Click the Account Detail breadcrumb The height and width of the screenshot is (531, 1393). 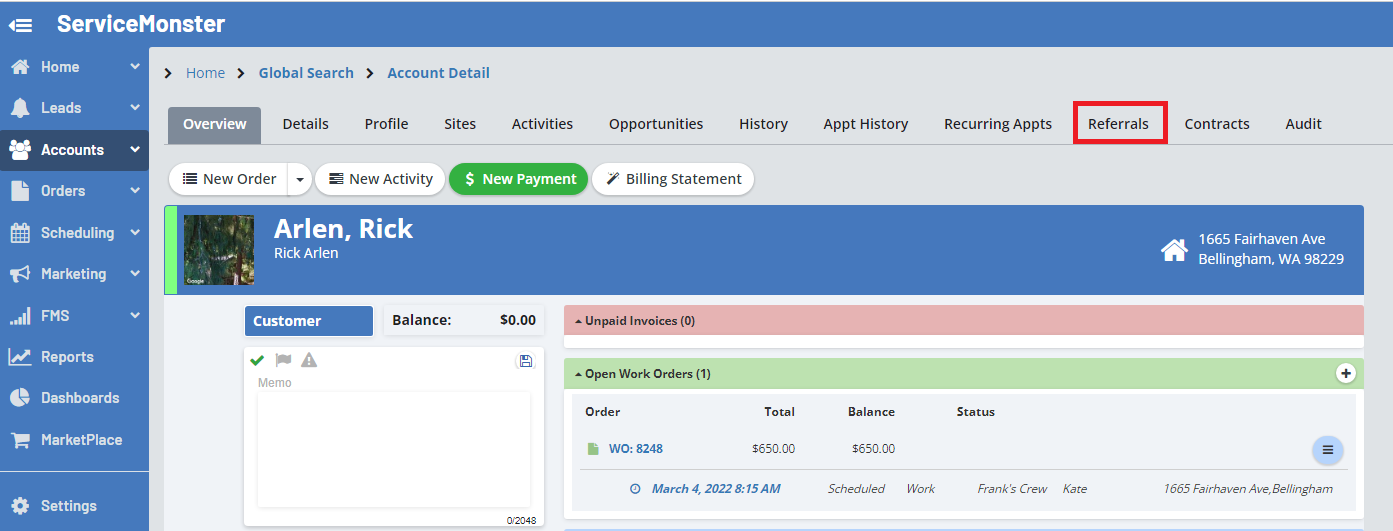pos(438,73)
